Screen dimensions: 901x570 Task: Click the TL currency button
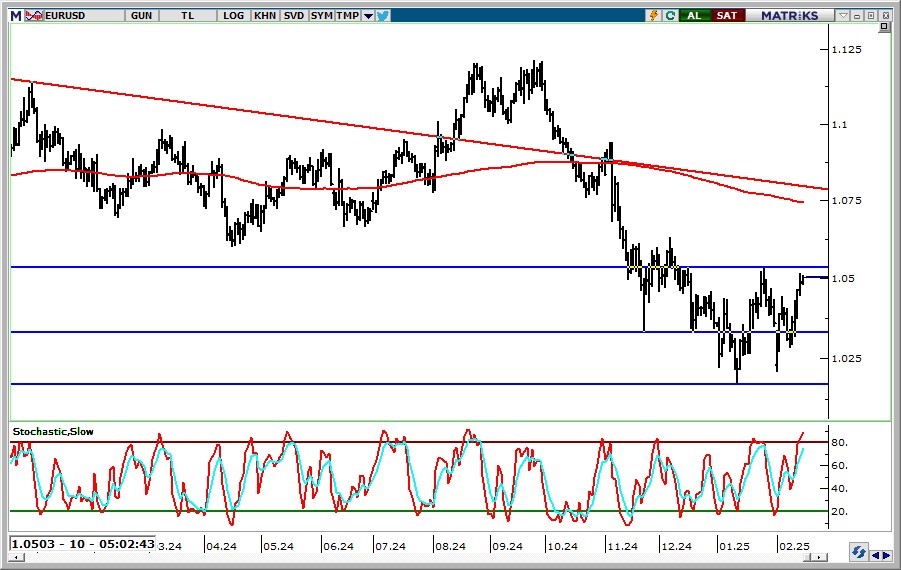tap(188, 16)
